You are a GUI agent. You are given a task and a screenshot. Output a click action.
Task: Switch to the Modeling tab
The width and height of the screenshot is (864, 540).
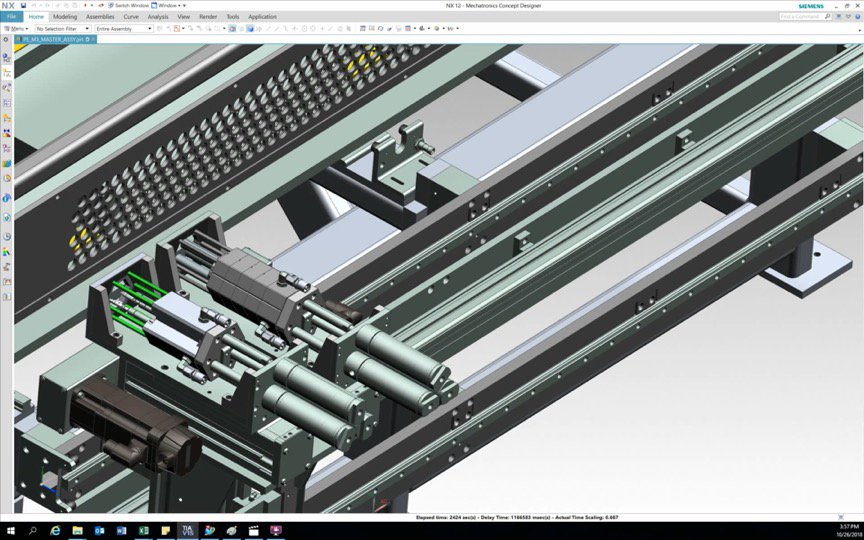(64, 17)
